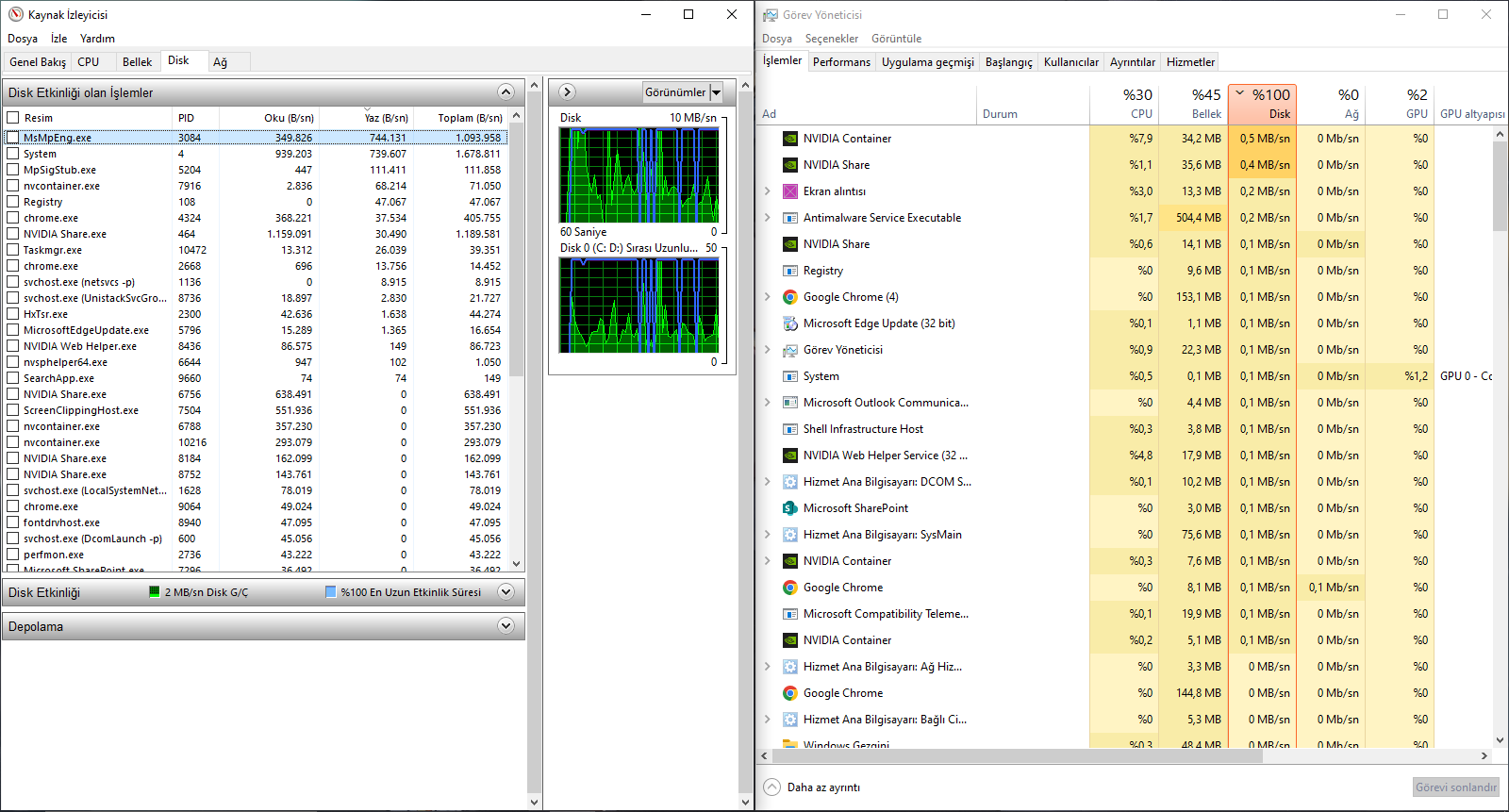Check the SearchApp.exe checkbox
Screen dimensions: 1509x812
[x=13, y=378]
